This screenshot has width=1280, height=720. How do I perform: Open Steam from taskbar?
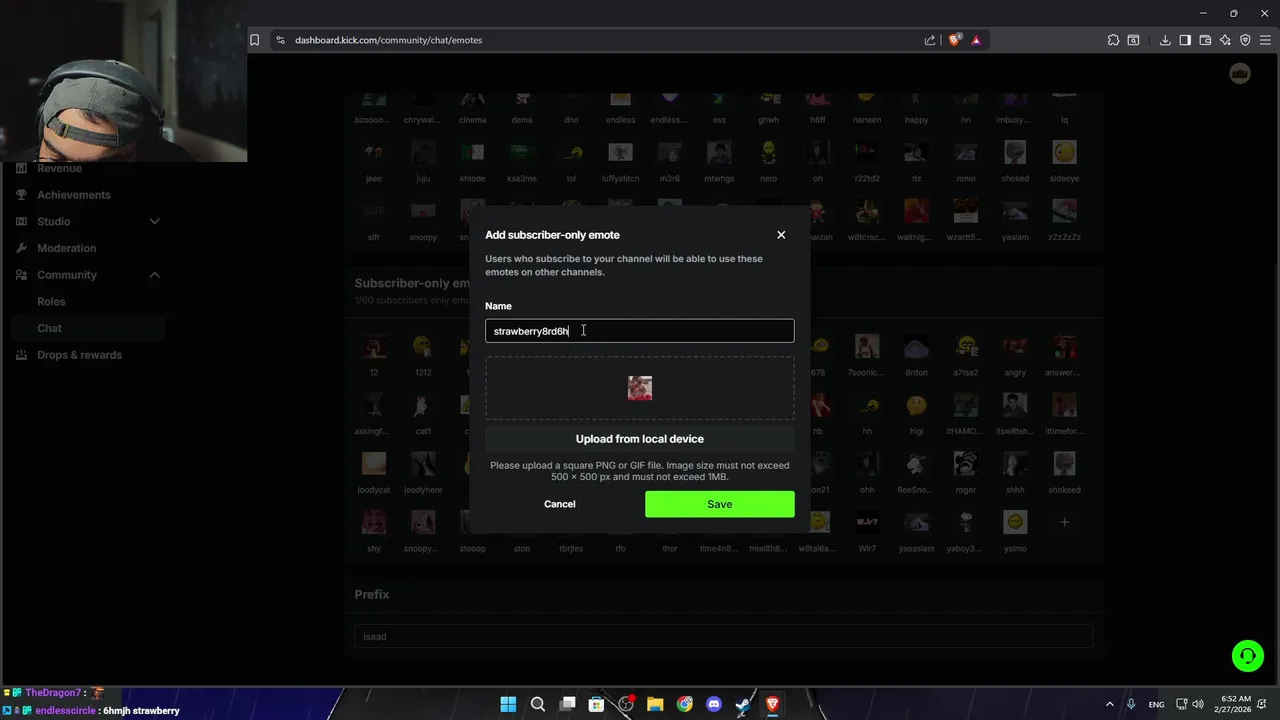(x=743, y=704)
